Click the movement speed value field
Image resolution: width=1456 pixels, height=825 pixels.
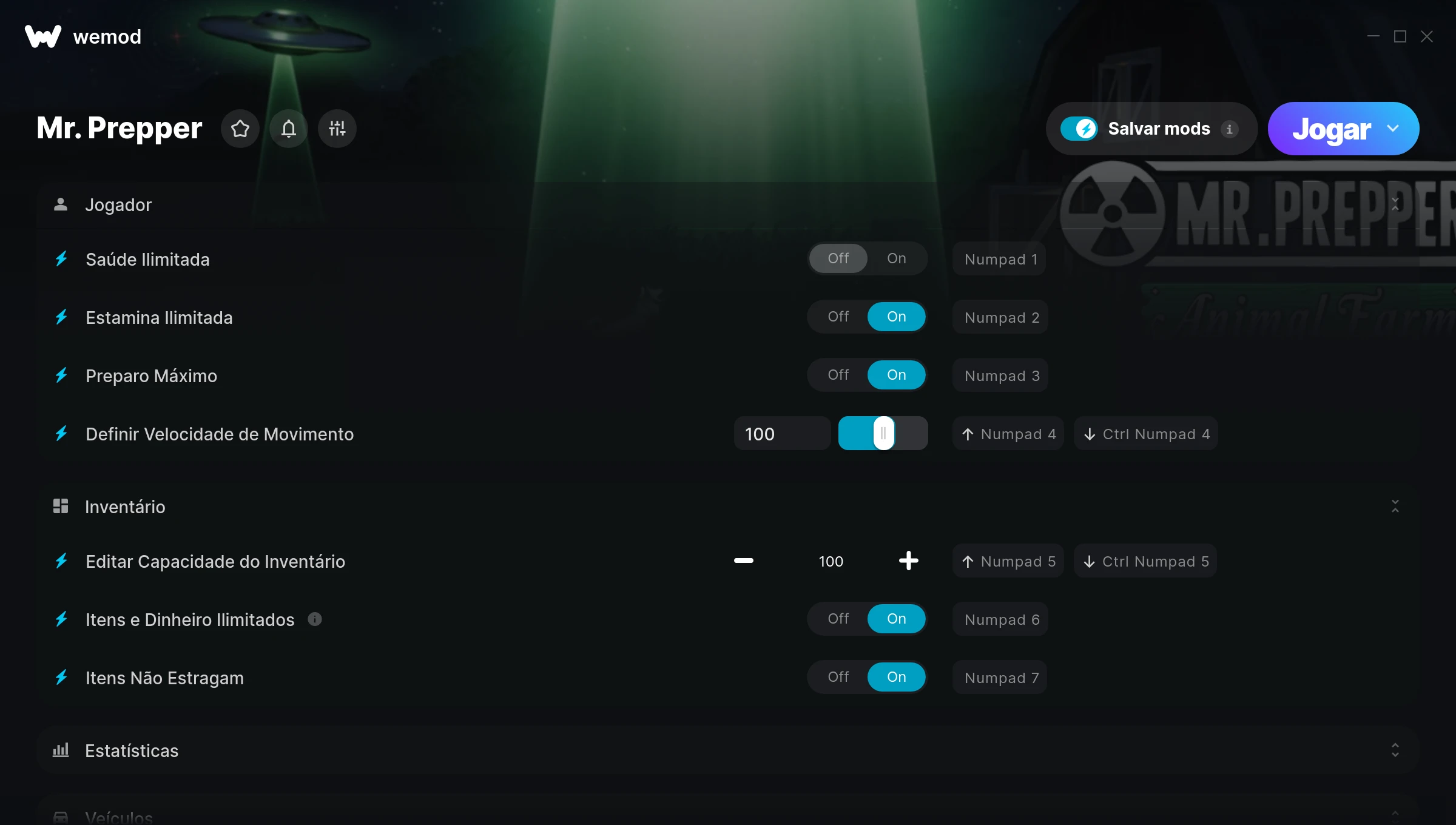pyautogui.click(x=782, y=434)
